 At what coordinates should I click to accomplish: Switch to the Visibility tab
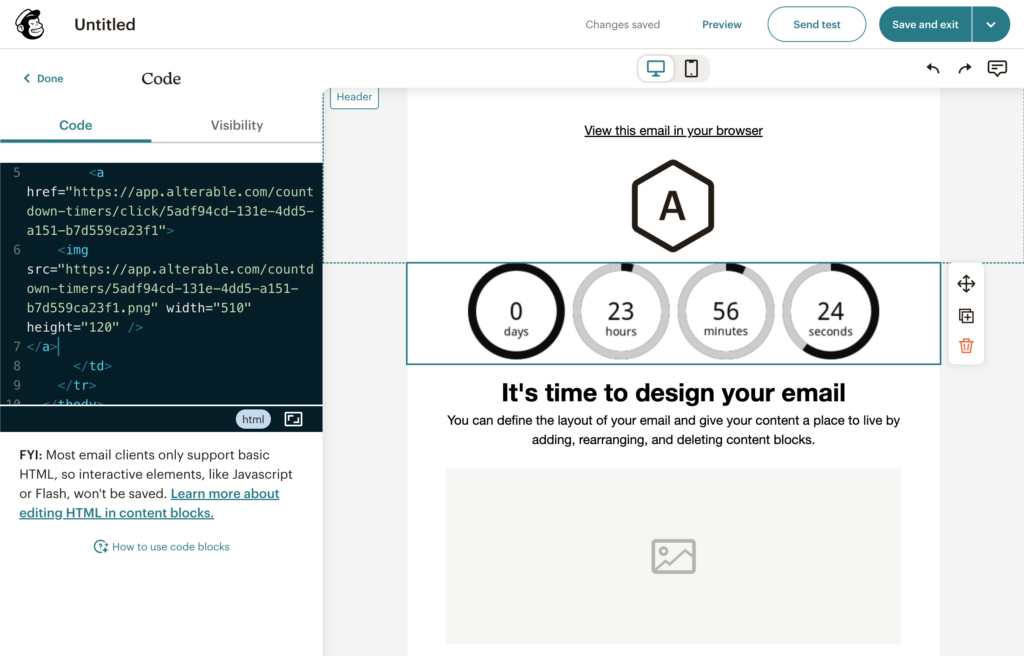(236, 125)
